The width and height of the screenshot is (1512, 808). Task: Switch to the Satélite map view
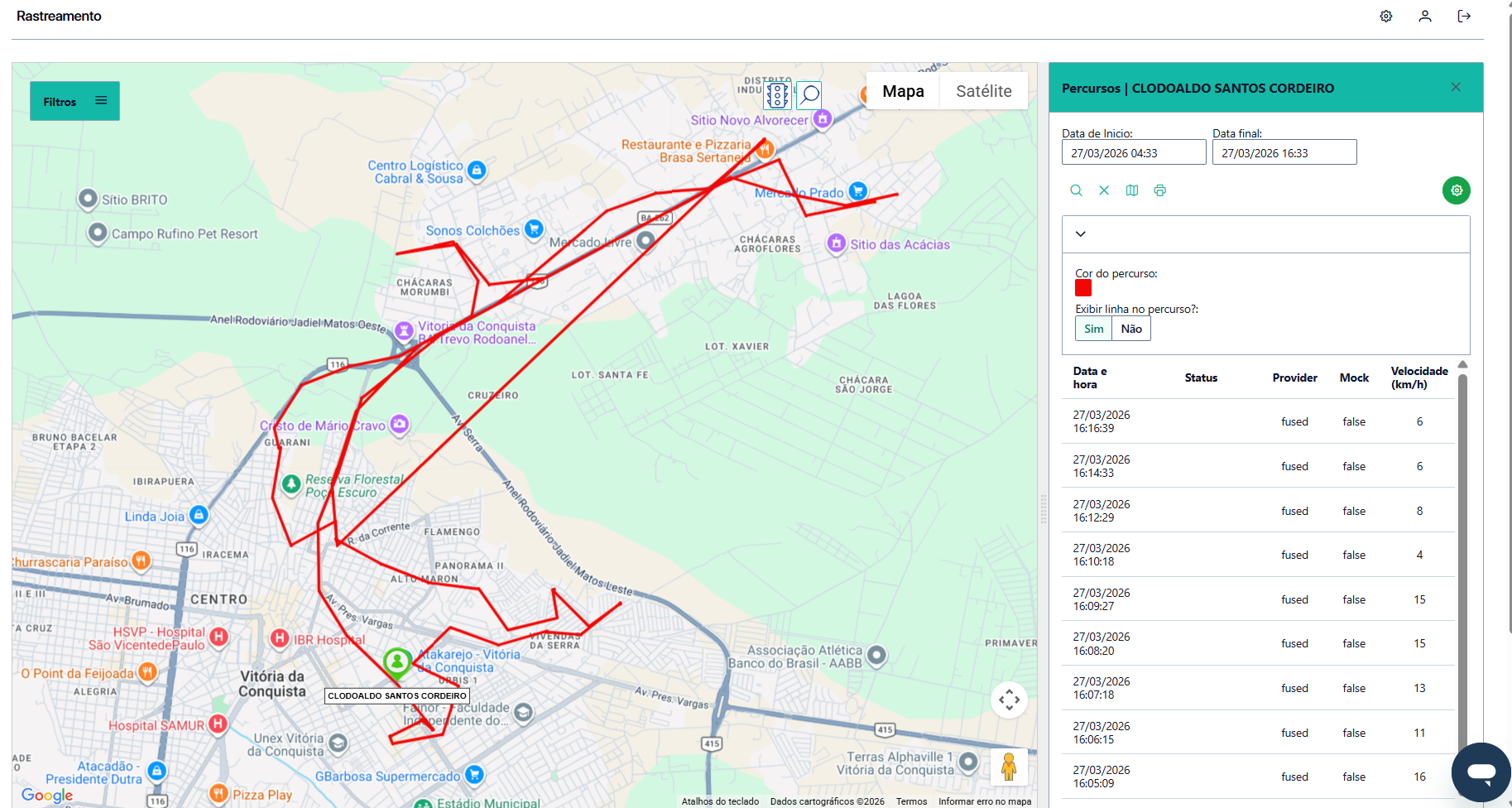click(x=983, y=91)
